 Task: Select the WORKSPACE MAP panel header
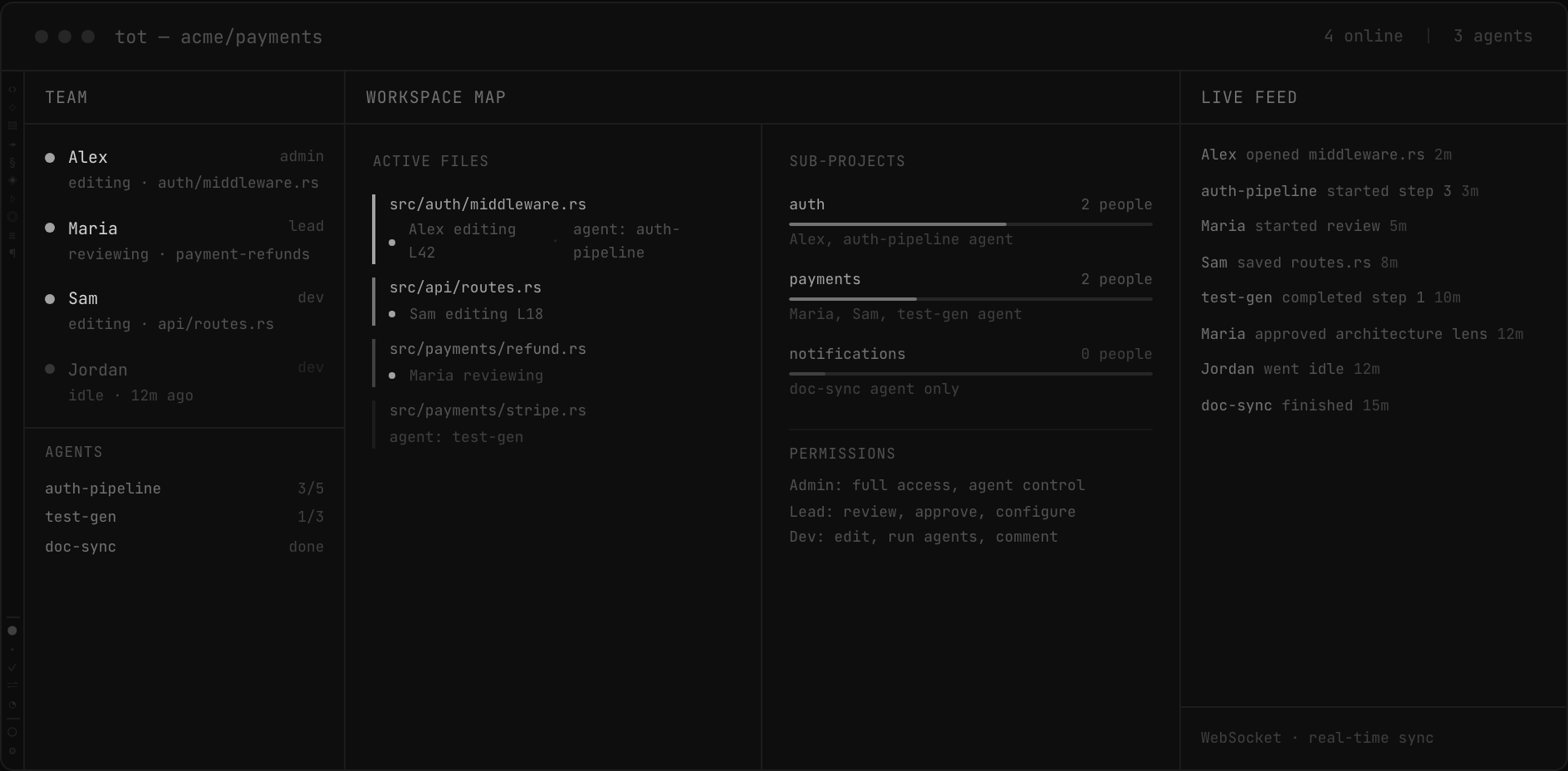[x=436, y=97]
